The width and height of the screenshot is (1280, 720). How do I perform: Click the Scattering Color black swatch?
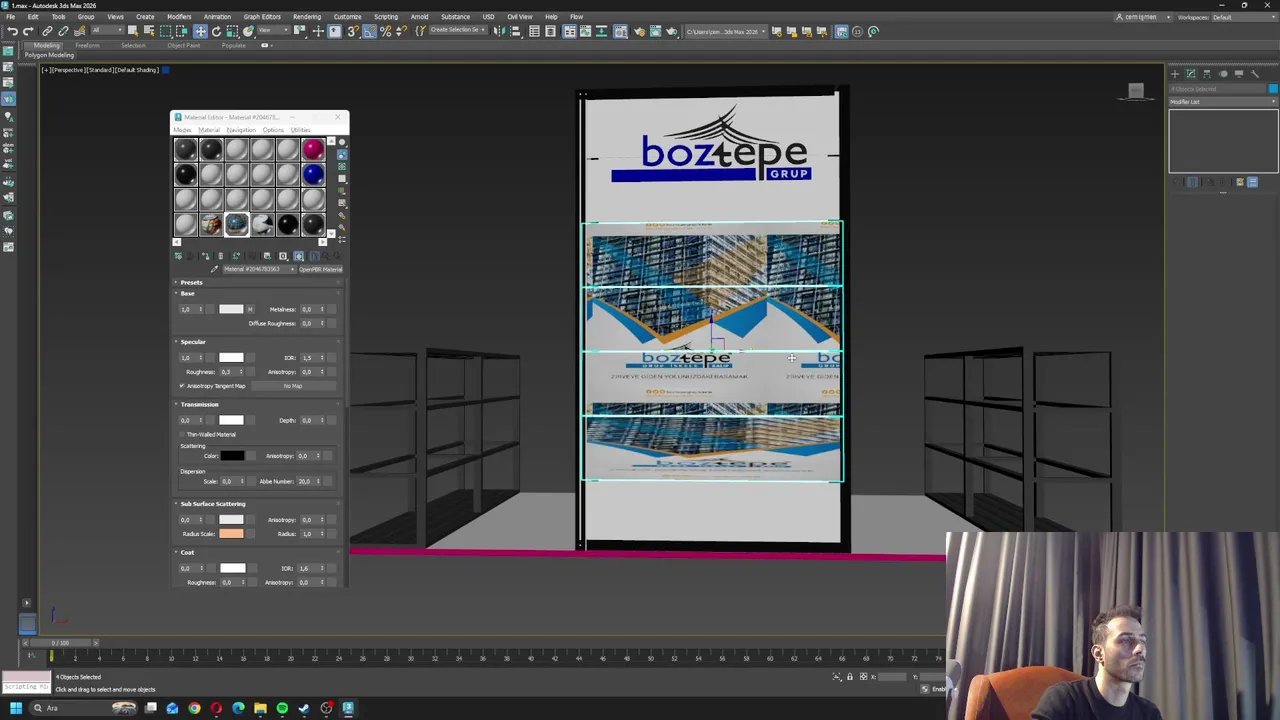tap(231, 456)
